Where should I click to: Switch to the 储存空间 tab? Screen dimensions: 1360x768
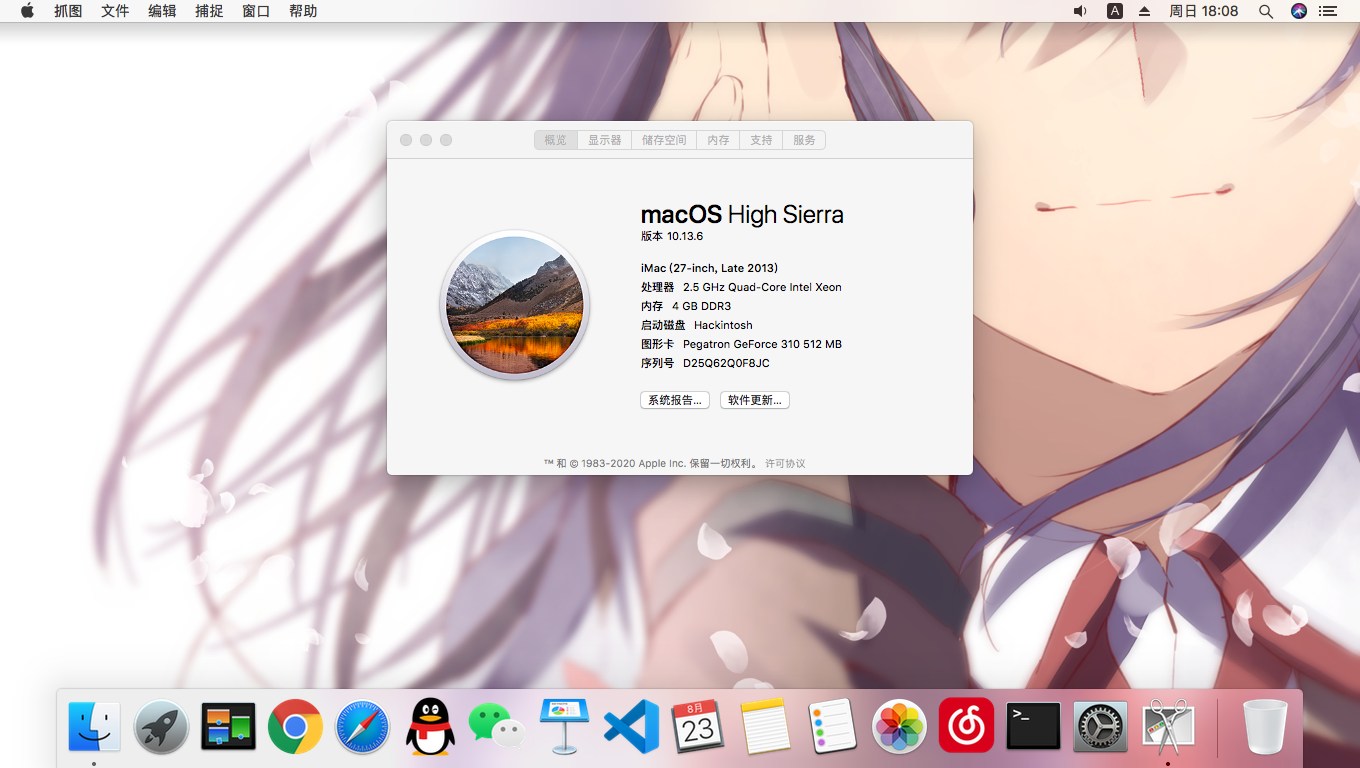[664, 140]
